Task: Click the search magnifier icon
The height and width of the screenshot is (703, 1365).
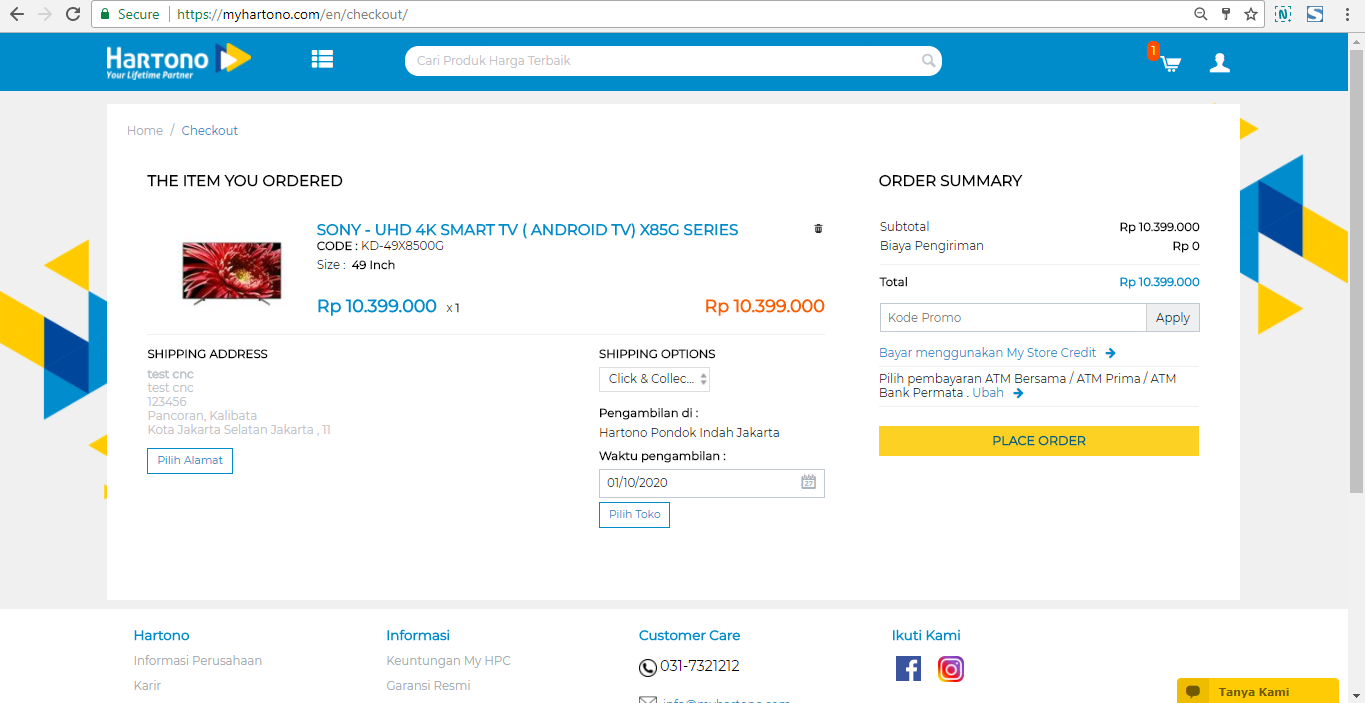Action: coord(928,61)
